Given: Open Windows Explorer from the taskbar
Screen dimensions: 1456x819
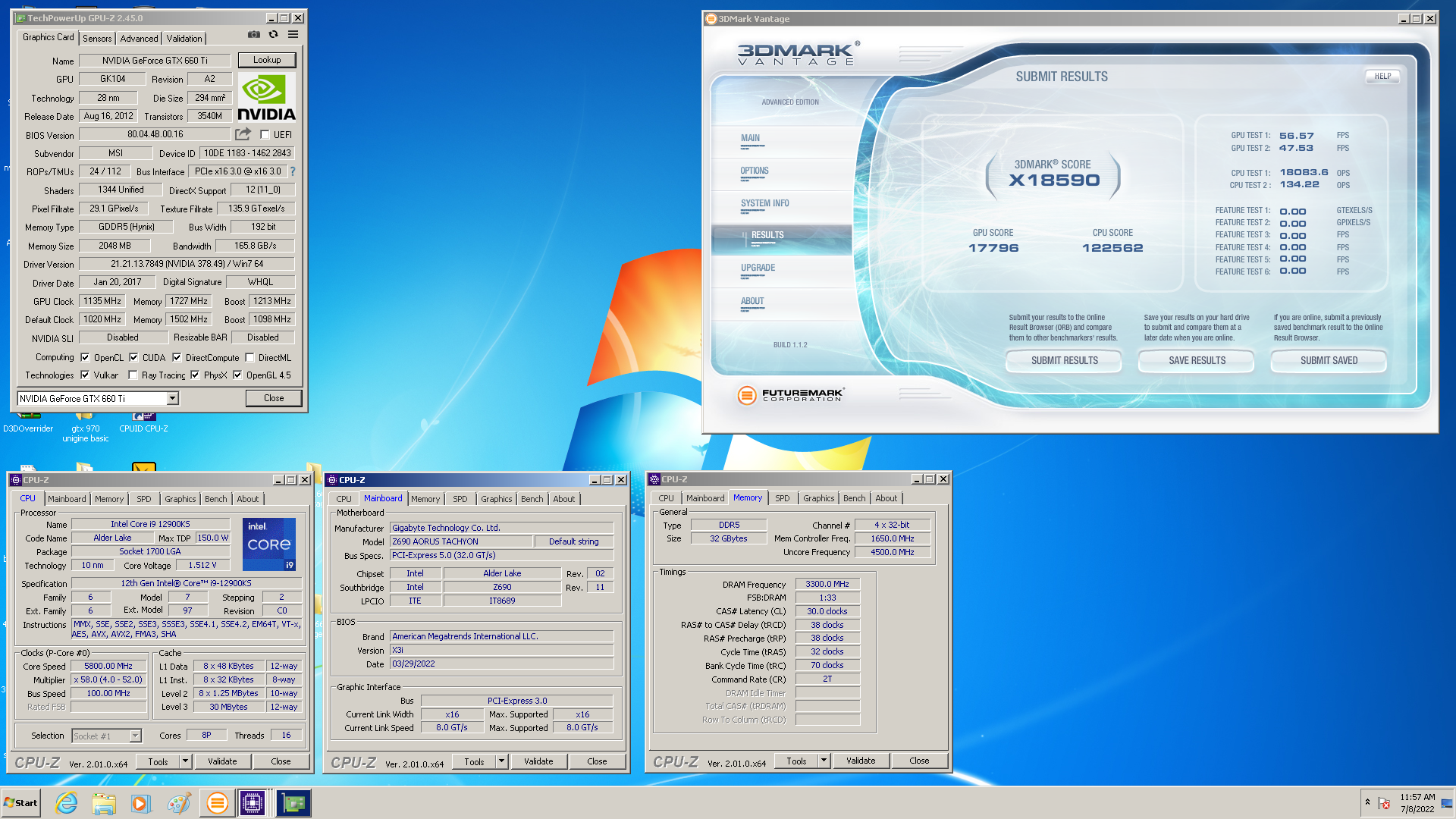Looking at the screenshot, I should (x=104, y=803).
